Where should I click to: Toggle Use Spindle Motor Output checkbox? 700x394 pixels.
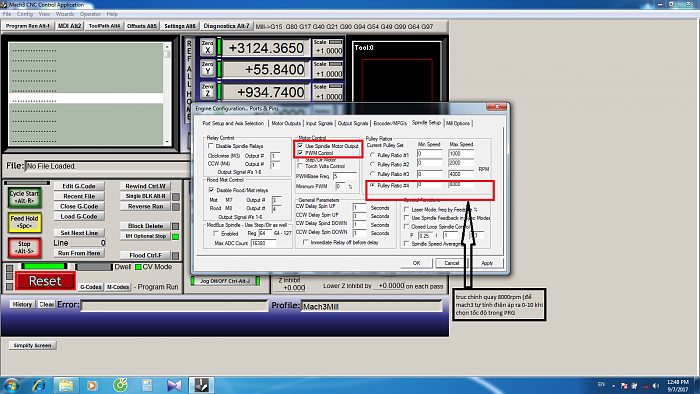(300, 146)
